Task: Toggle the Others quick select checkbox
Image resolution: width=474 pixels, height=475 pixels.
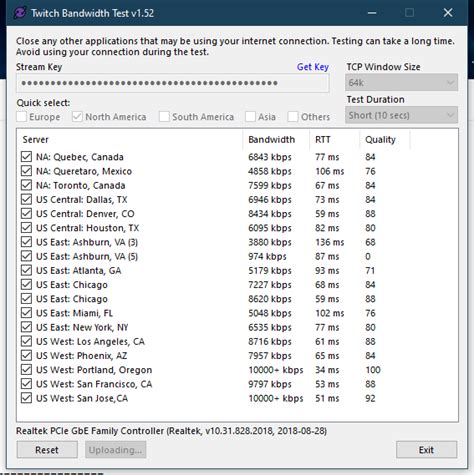Action: tap(293, 117)
